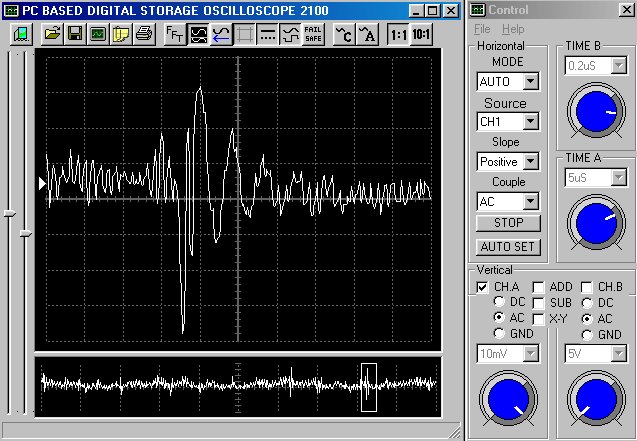Toggle the grid display toolbar icon
637x441 pixels.
point(244,33)
